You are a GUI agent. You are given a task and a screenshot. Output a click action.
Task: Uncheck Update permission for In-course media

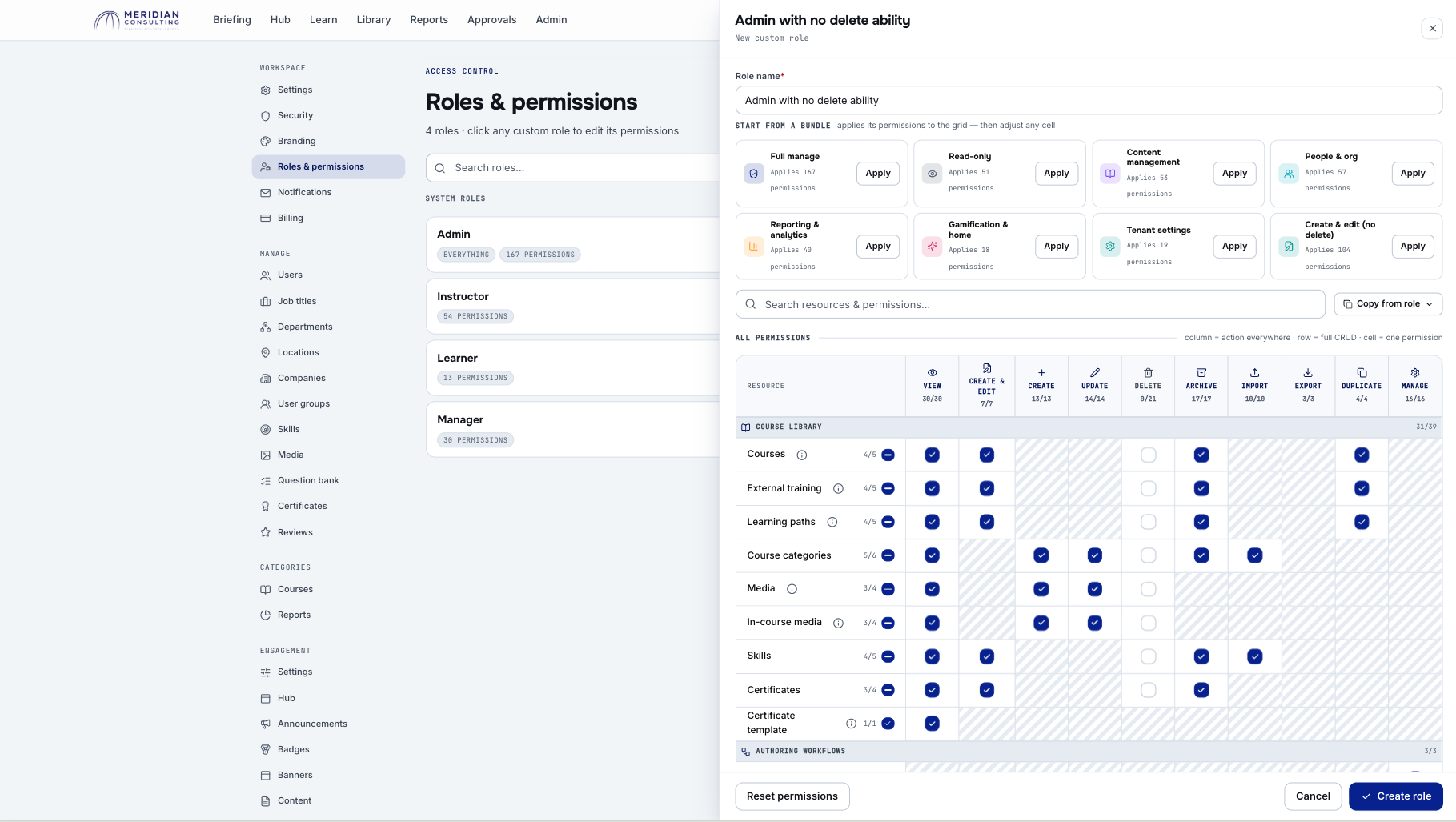coord(1094,623)
